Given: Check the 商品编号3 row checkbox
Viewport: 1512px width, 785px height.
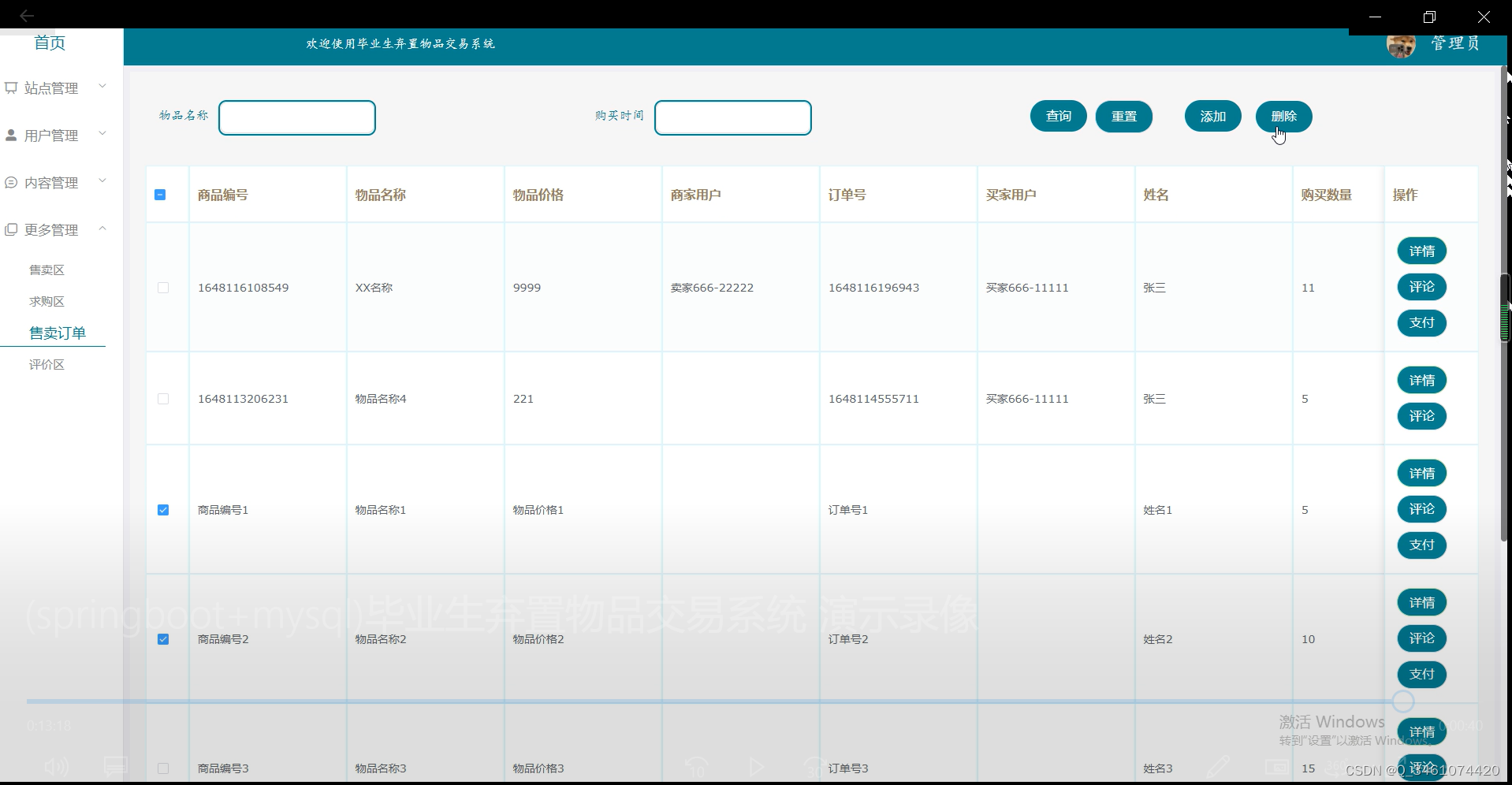Looking at the screenshot, I should tap(163, 768).
